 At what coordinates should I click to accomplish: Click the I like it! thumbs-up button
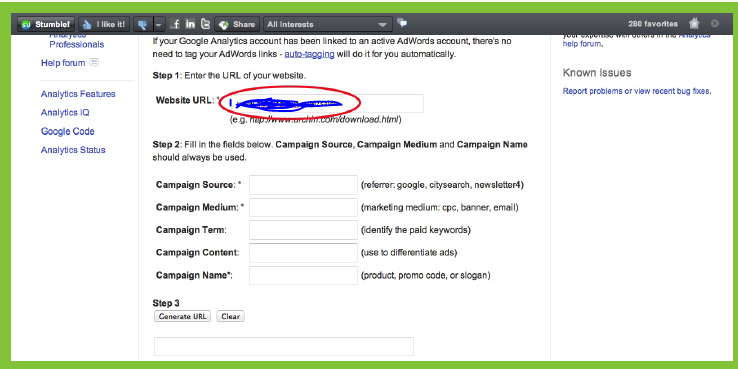(104, 24)
